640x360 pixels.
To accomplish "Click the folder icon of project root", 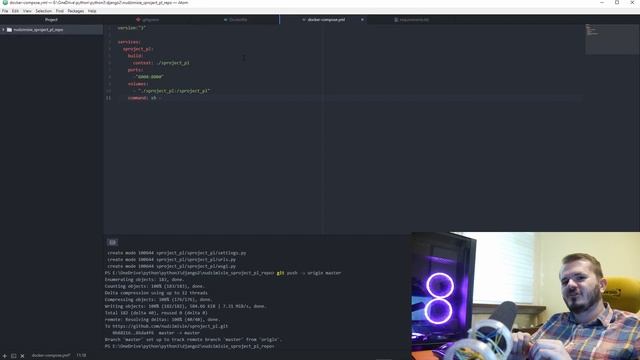I will [9, 30].
